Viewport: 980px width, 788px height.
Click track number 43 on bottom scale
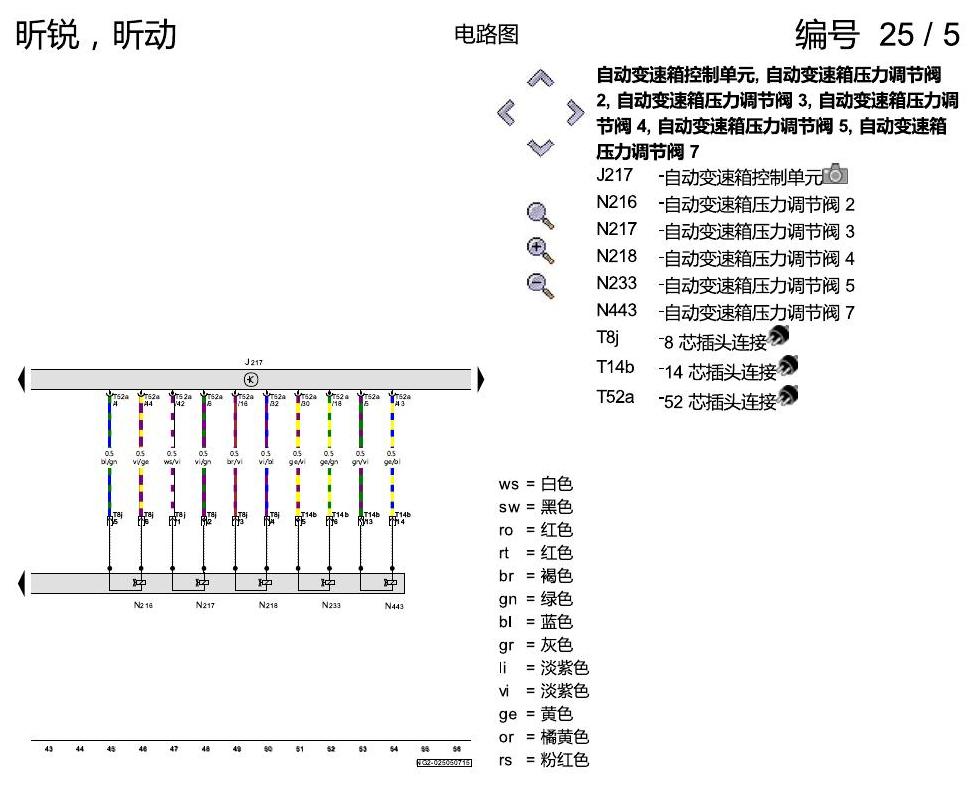tap(49, 749)
